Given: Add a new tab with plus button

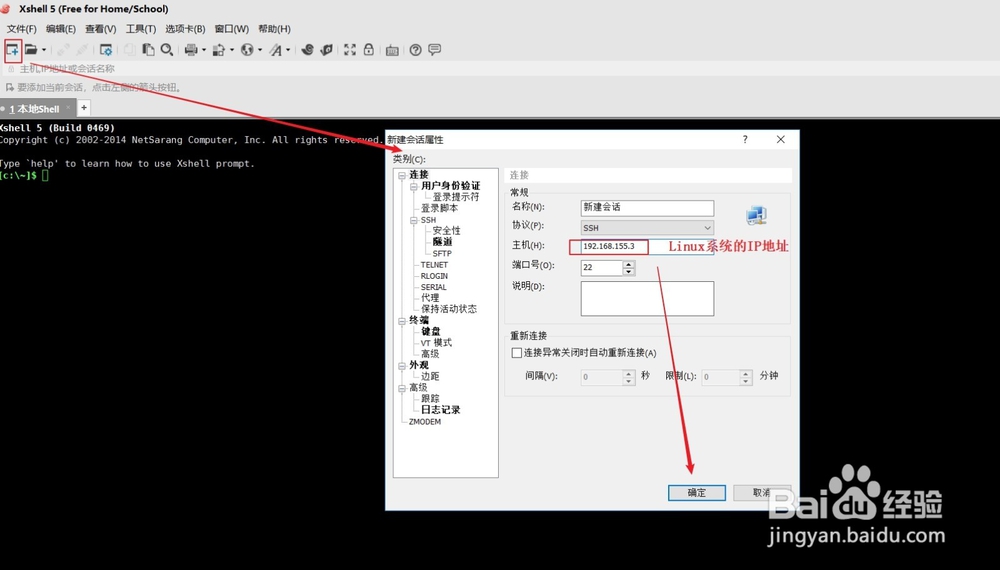Looking at the screenshot, I should 84,108.
